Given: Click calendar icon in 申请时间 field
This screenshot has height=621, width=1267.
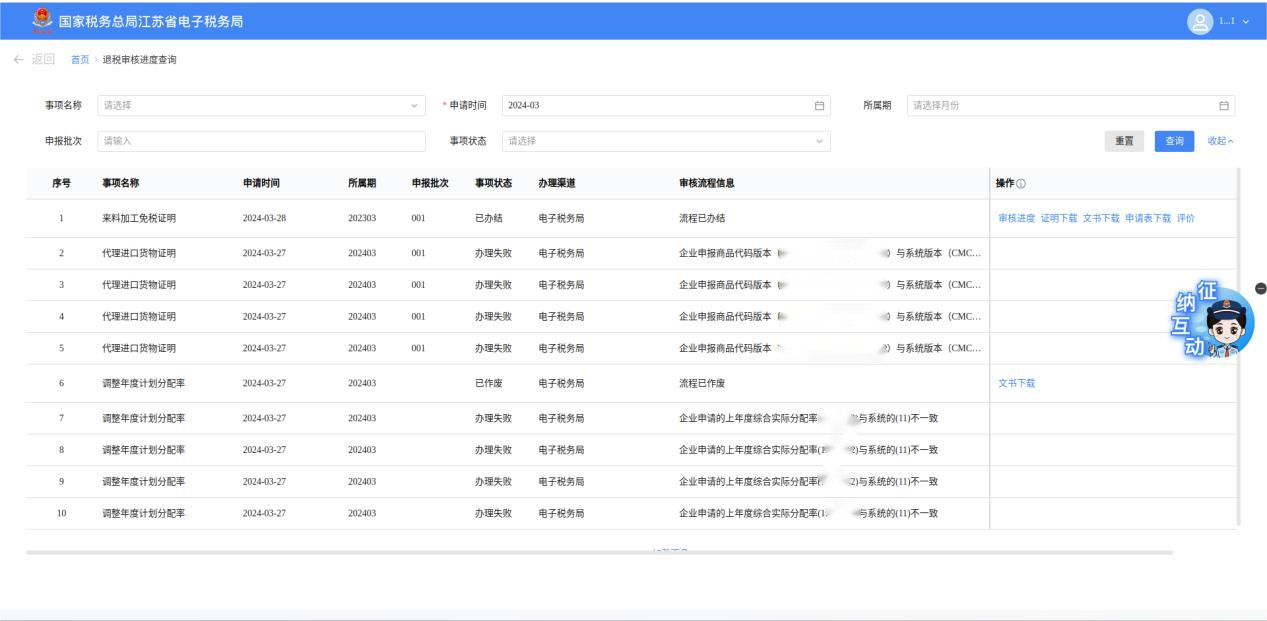Looking at the screenshot, I should [819, 106].
